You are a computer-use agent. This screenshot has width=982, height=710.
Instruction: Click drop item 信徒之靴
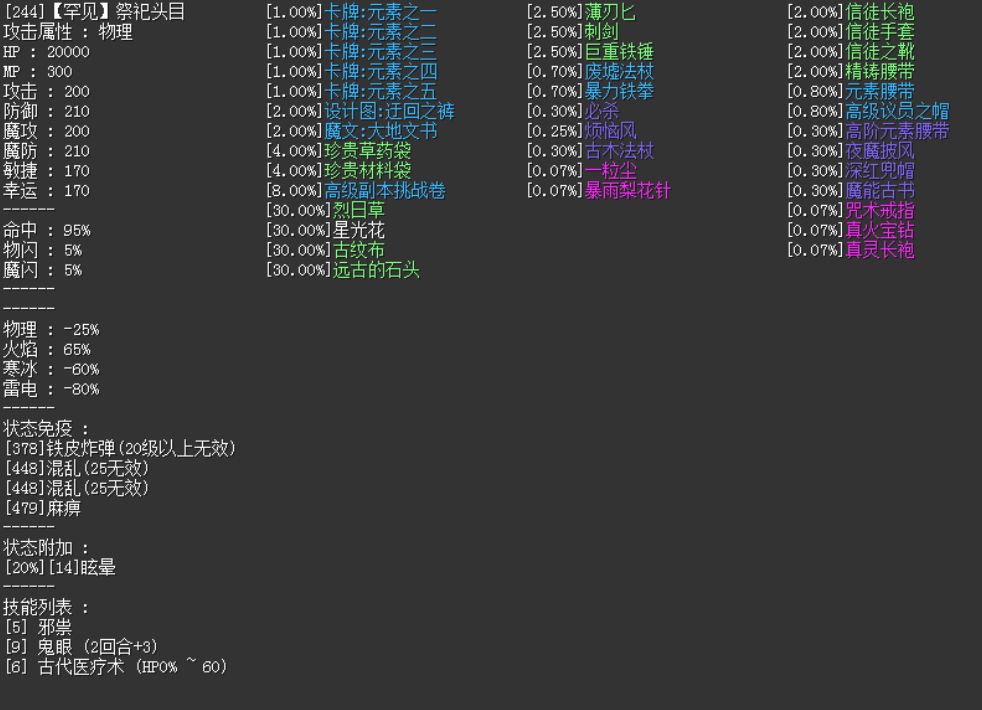click(880, 52)
